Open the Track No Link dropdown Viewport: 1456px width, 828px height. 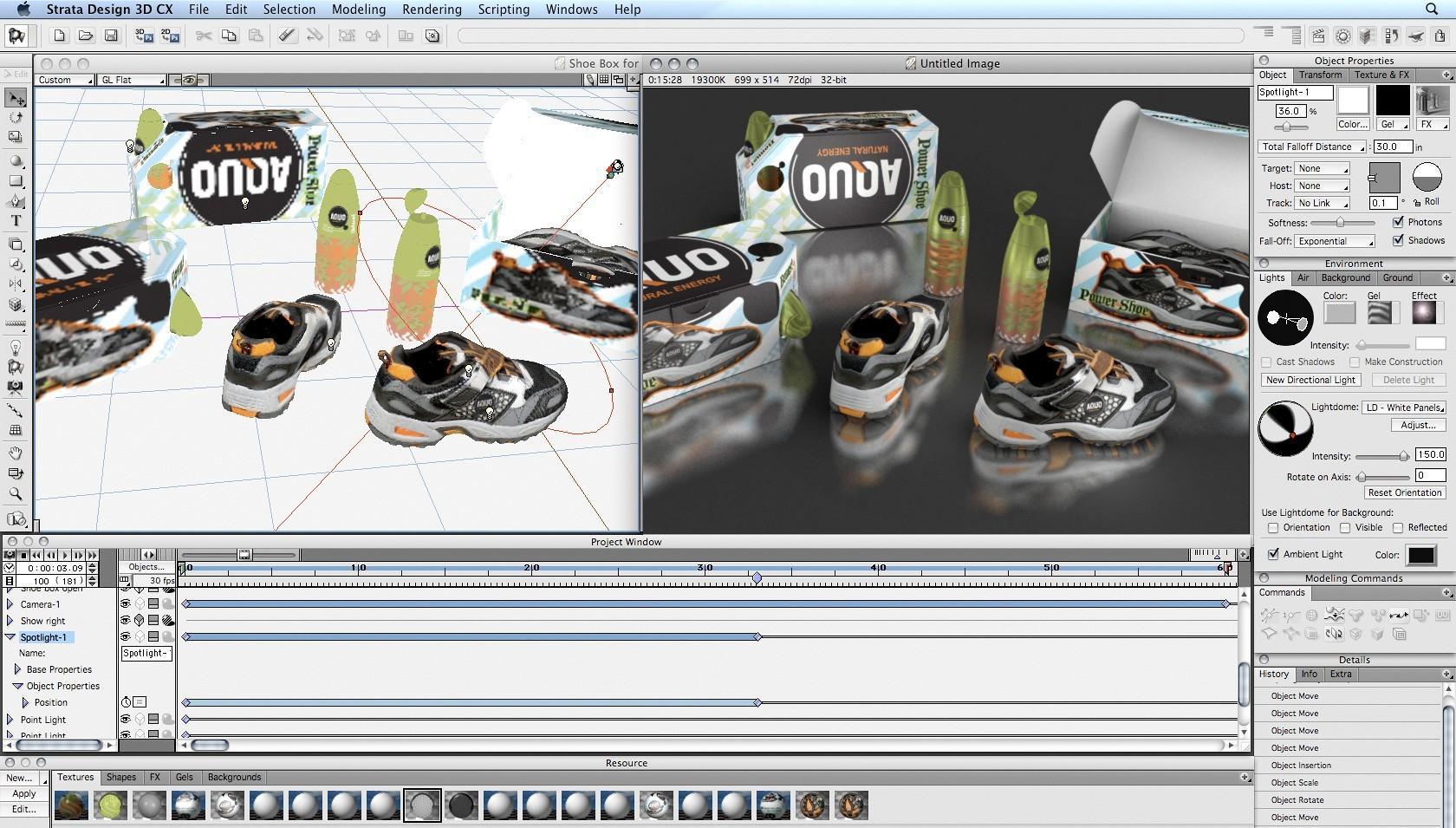pyautogui.click(x=1323, y=203)
